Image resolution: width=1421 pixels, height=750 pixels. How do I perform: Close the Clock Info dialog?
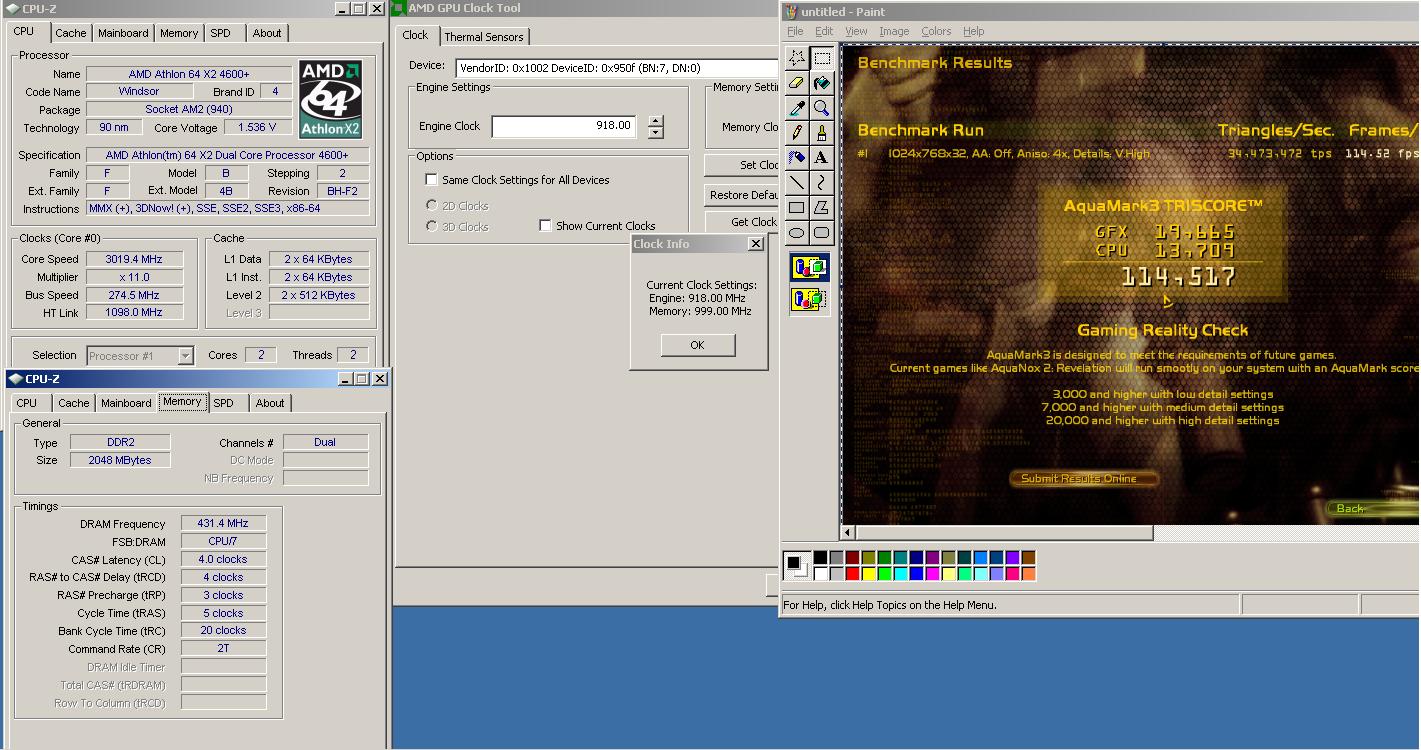click(756, 244)
